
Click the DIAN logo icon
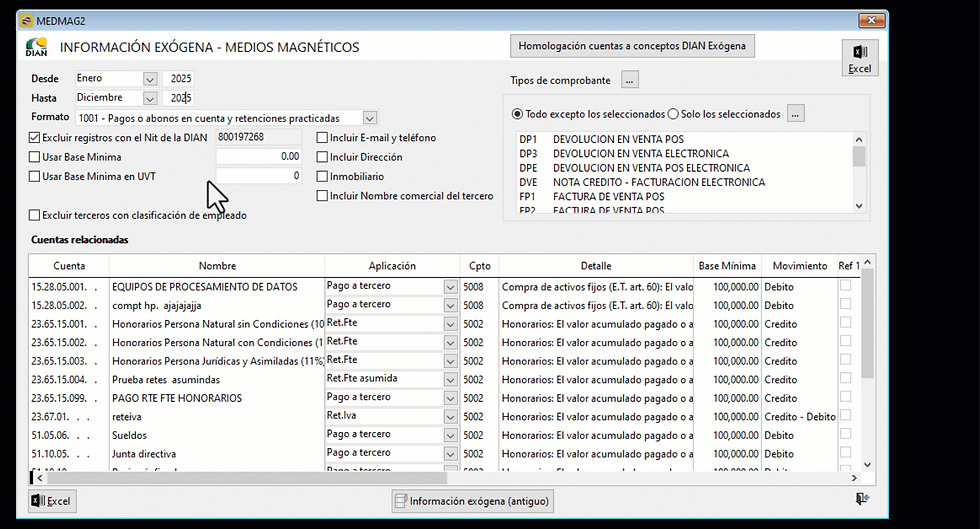(x=36, y=47)
